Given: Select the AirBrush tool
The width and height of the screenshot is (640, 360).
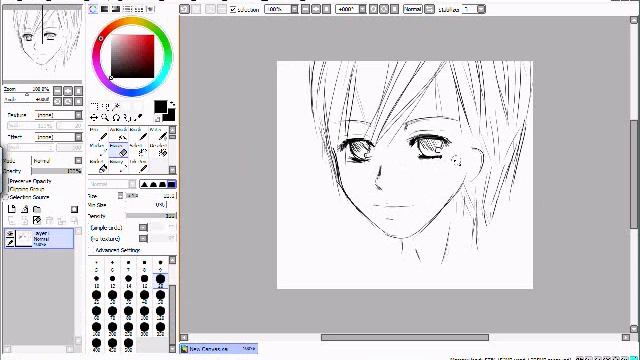Looking at the screenshot, I should (118, 134).
